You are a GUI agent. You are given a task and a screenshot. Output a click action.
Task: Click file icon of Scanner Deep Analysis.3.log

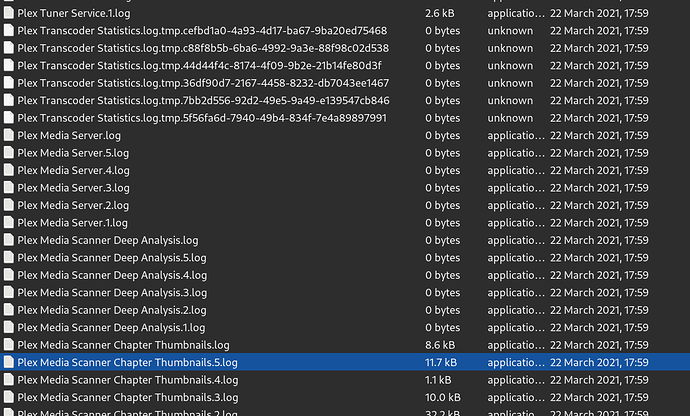point(8,292)
